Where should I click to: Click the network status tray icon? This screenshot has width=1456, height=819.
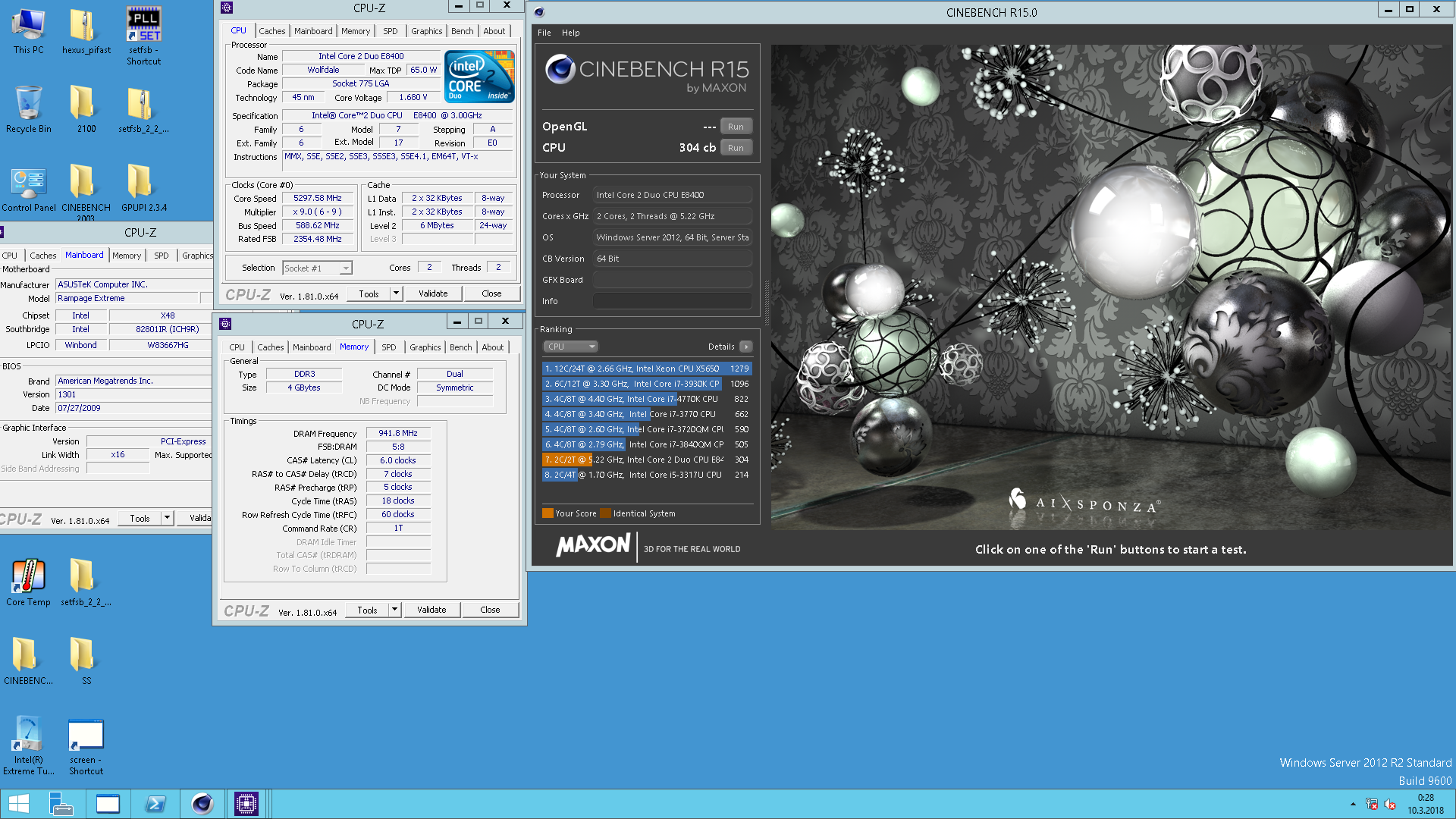pos(1372,805)
